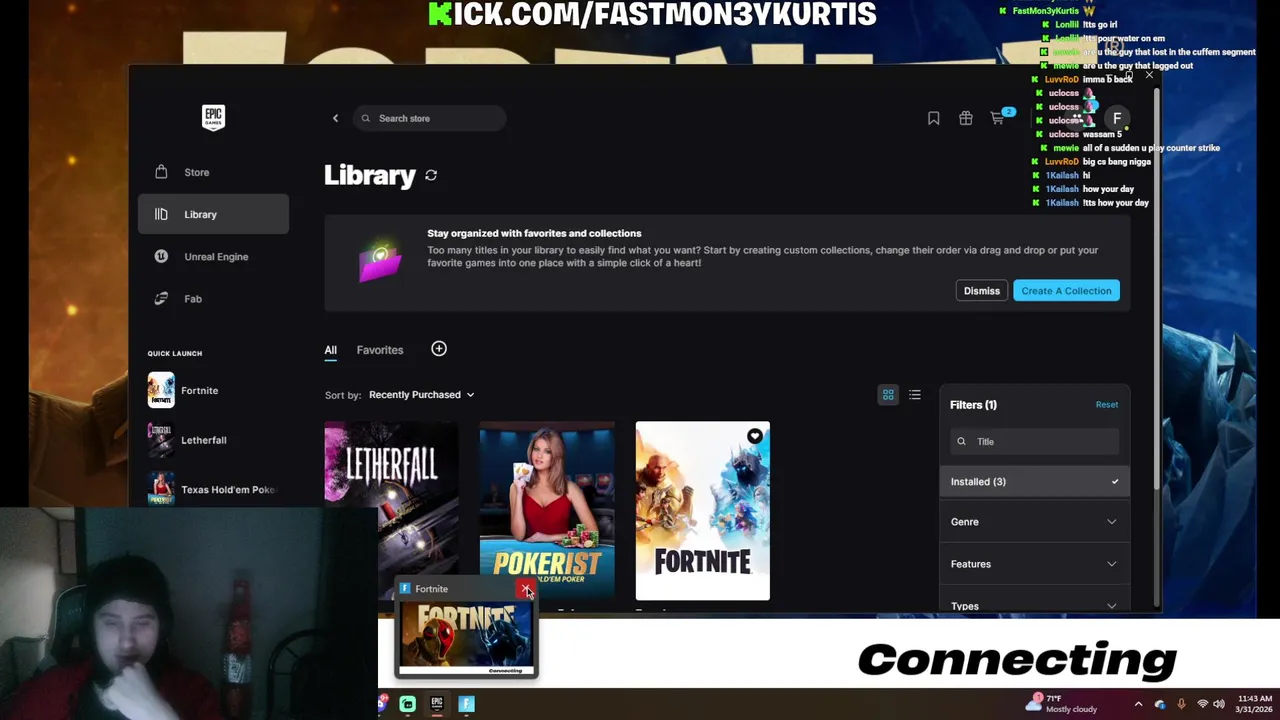The image size is (1280, 720).
Task: Click the Epic Games taskbar icon
Action: 437,704
